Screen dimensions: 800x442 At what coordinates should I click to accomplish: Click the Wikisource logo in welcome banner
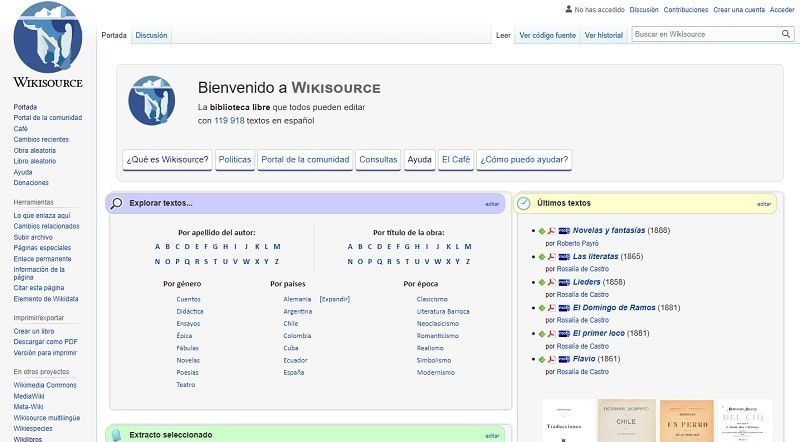[x=152, y=101]
